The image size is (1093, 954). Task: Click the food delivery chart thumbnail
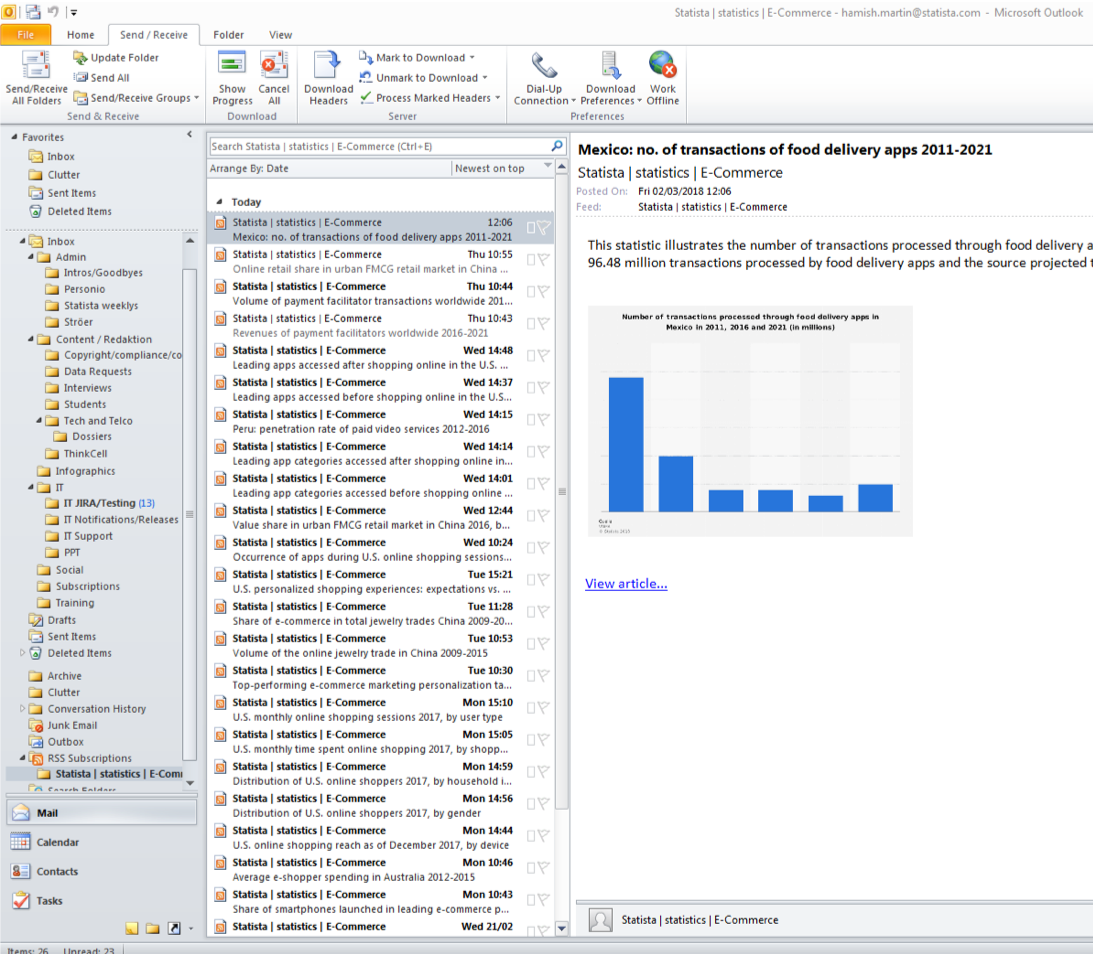click(750, 421)
